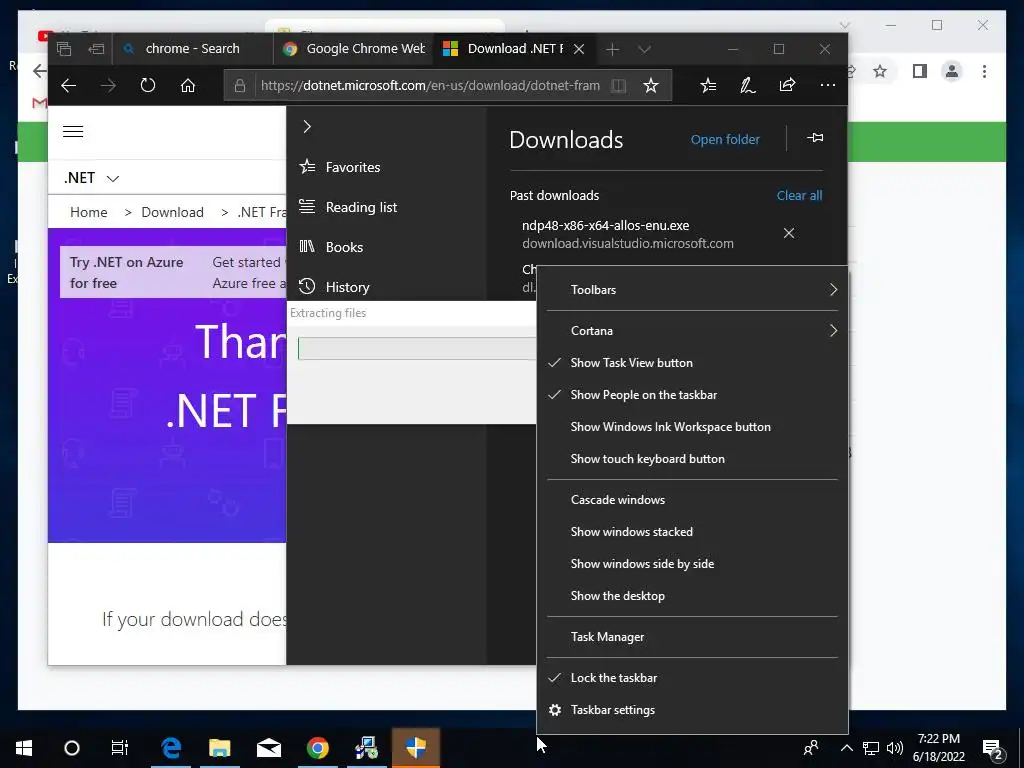Pin the Downloads hub pane
Screen dimensions: 1024x768
(x=815, y=138)
